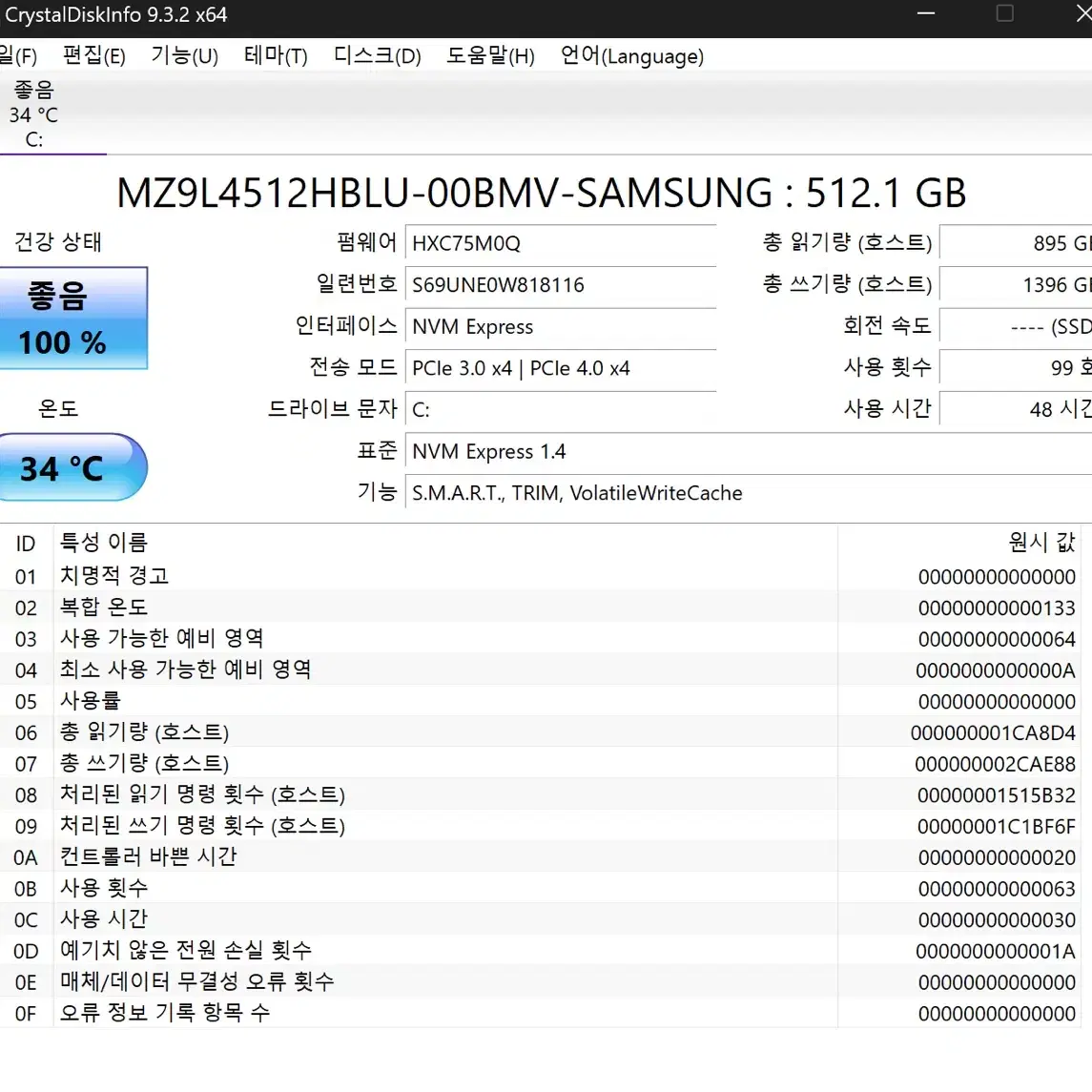Click the 전송 모드 label

353,366
